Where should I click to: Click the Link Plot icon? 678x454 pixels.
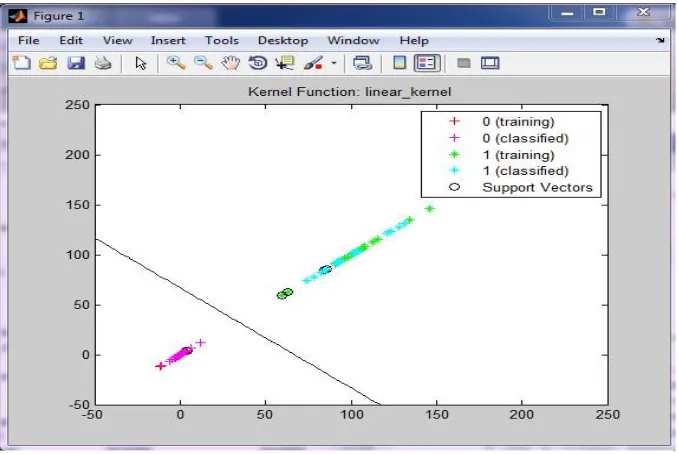tap(362, 63)
